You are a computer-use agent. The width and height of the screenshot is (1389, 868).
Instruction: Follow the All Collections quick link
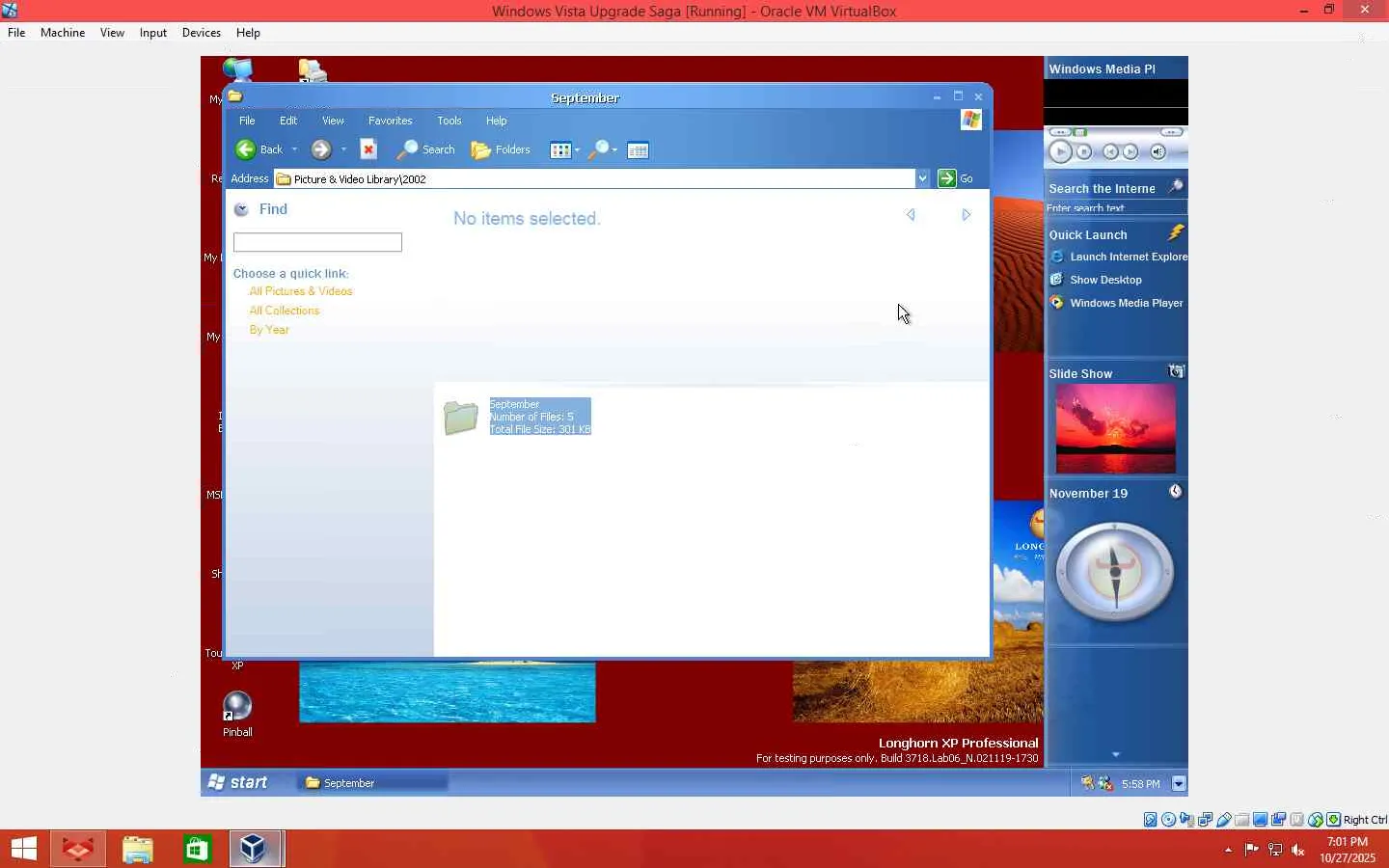285,311
